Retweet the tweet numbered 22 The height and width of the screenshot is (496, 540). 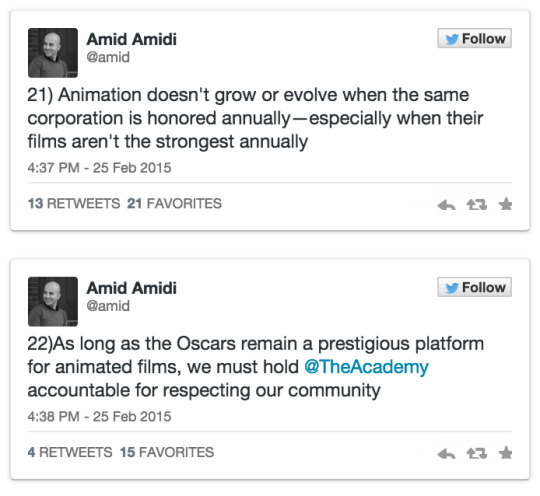[477, 454]
